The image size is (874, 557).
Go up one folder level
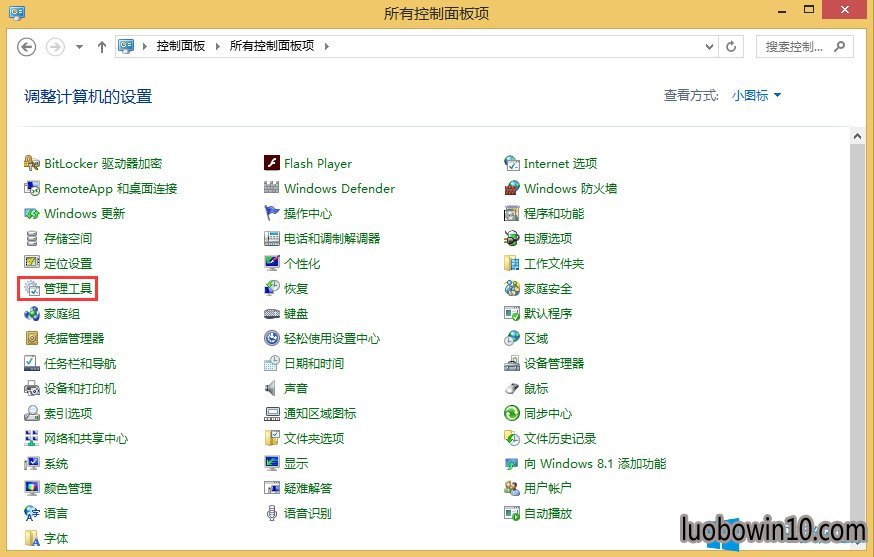click(101, 47)
